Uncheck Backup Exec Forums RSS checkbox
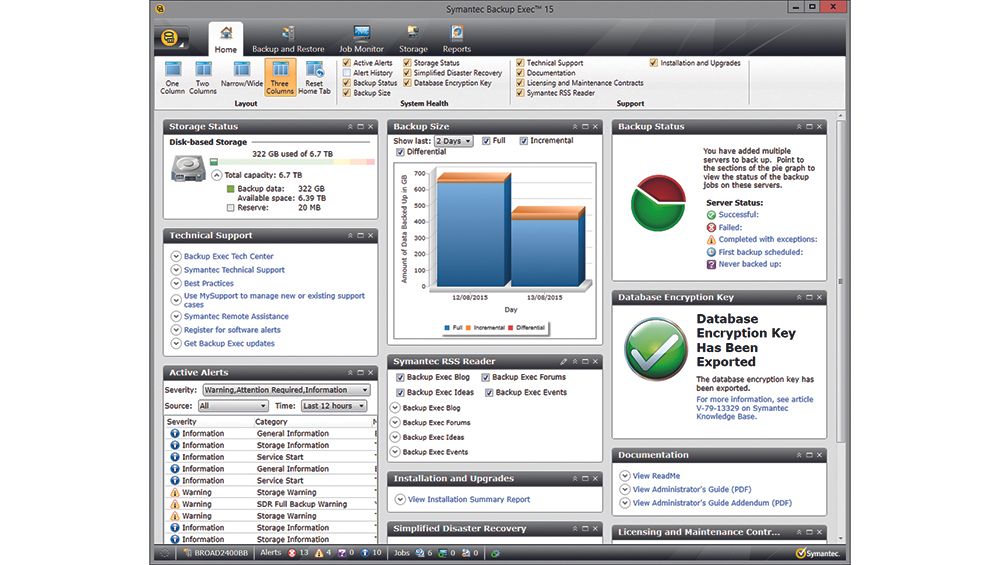 [x=485, y=378]
